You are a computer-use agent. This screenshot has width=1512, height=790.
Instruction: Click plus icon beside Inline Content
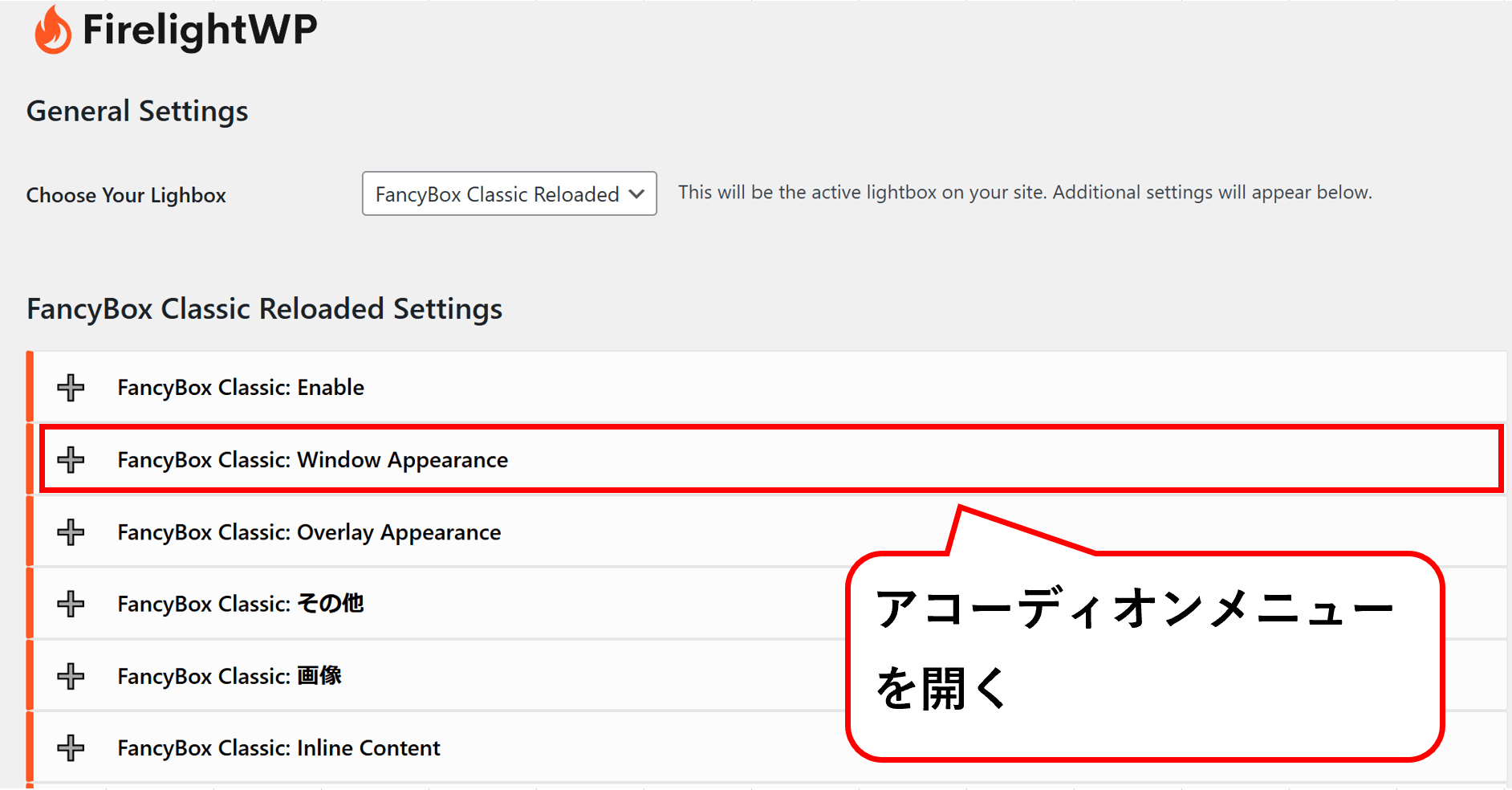(71, 747)
